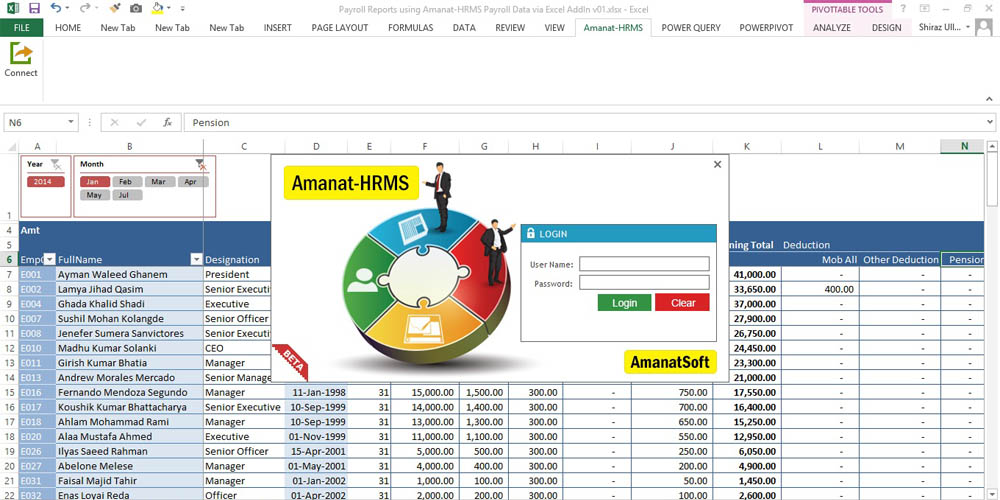Select row 7 header
The image size is (1000, 500).
[x=10, y=274]
